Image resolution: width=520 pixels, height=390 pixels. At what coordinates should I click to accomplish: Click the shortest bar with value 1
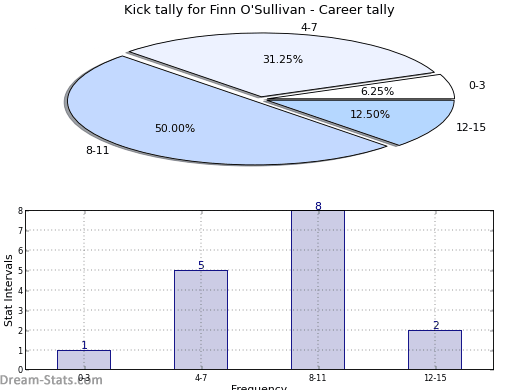click(x=84, y=360)
